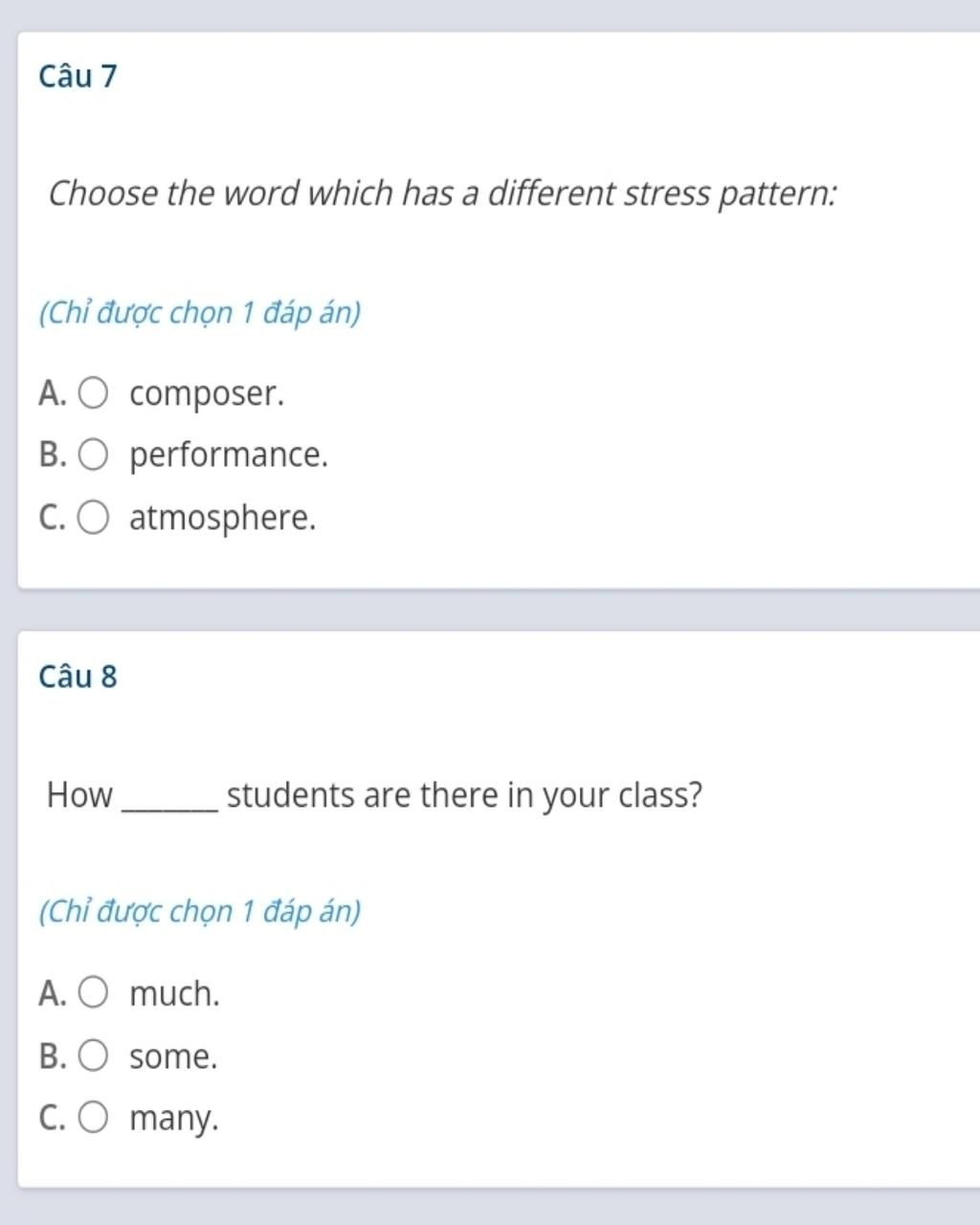Click the "Câu 7" question heading
The height and width of the screenshot is (1225, 980).
click(78, 76)
